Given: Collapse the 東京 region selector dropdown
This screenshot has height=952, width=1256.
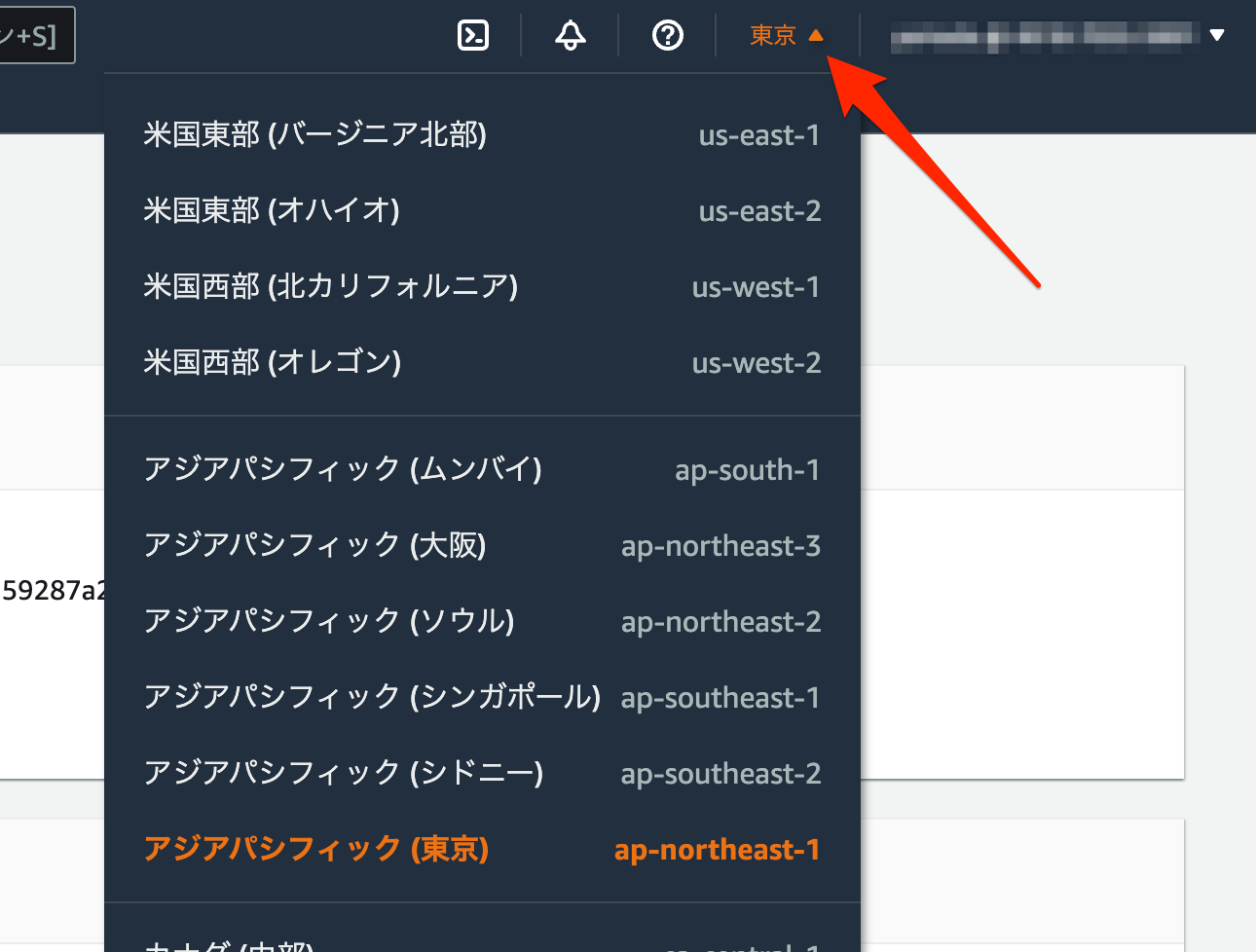Looking at the screenshot, I should [x=787, y=36].
